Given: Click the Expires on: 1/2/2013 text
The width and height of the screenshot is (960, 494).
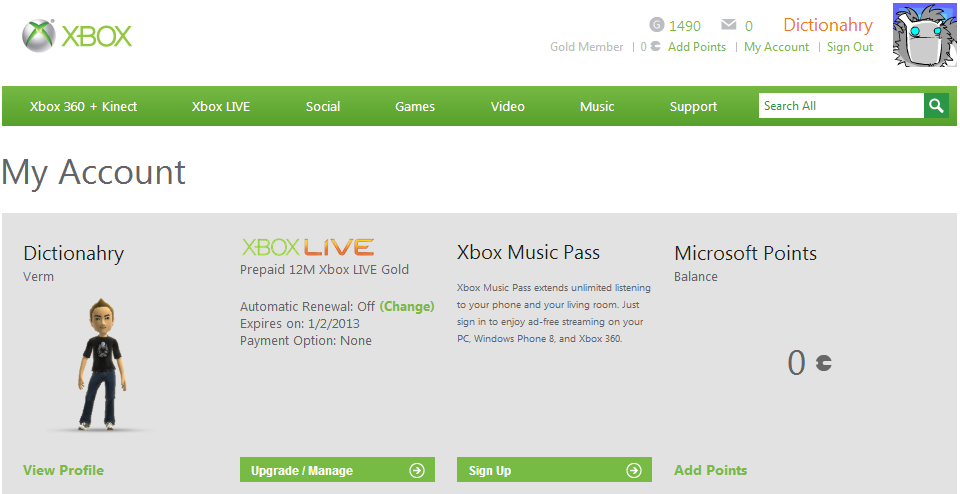Looking at the screenshot, I should point(299,324).
